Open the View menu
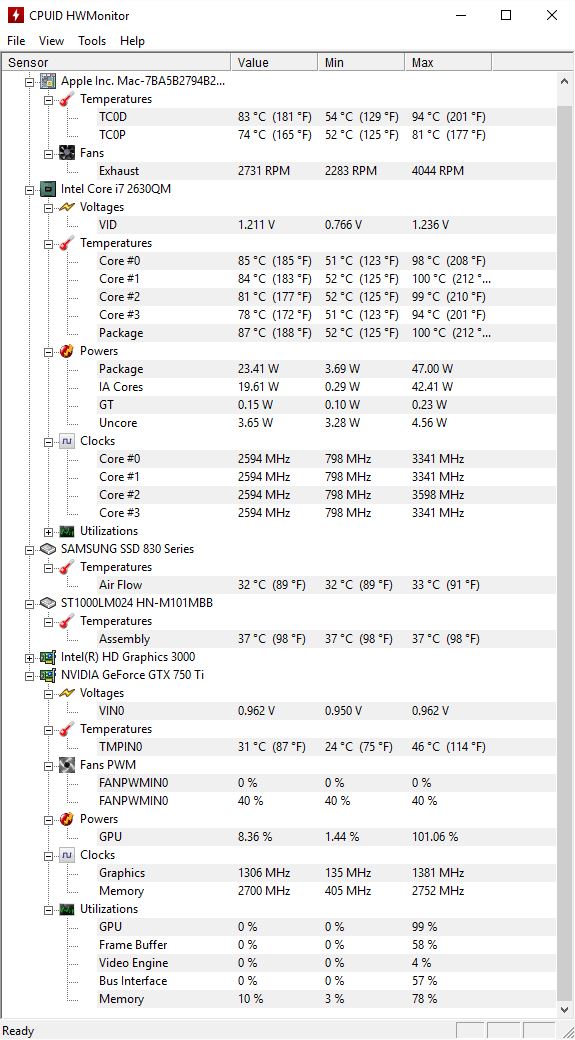Image resolution: width=575 pixels, height=1040 pixels. [x=52, y=41]
